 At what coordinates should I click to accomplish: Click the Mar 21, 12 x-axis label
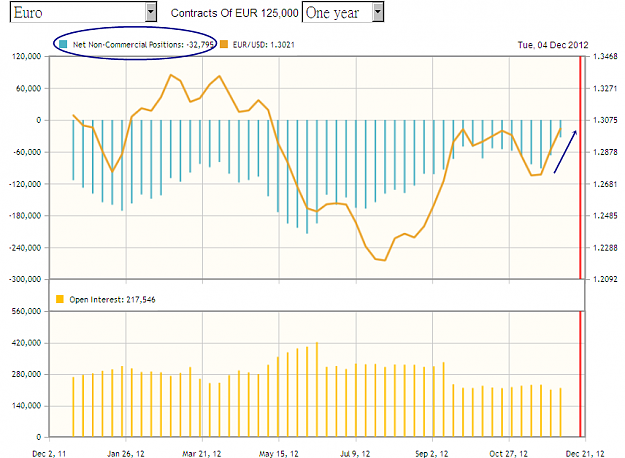(x=202, y=454)
